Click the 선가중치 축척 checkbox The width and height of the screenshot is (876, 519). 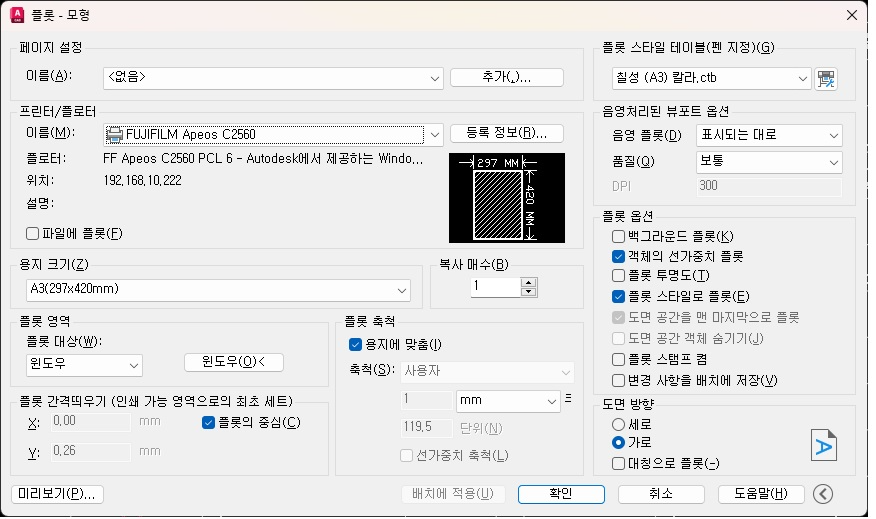pos(406,456)
